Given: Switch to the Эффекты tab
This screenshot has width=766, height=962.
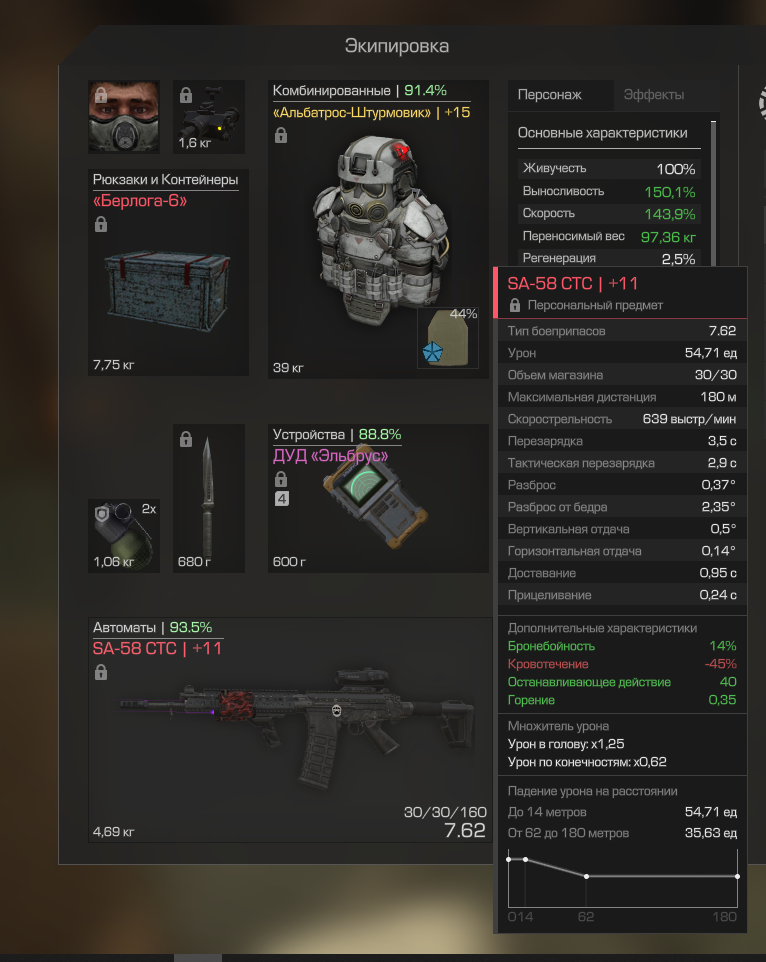Looking at the screenshot, I should [654, 94].
